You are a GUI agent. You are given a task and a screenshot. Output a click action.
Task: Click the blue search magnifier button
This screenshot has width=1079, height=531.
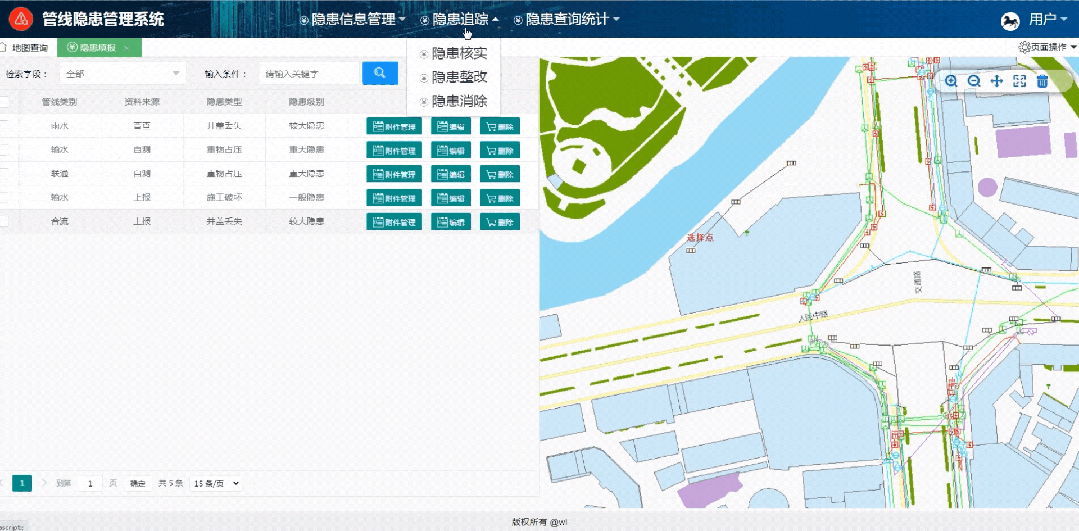[380, 73]
